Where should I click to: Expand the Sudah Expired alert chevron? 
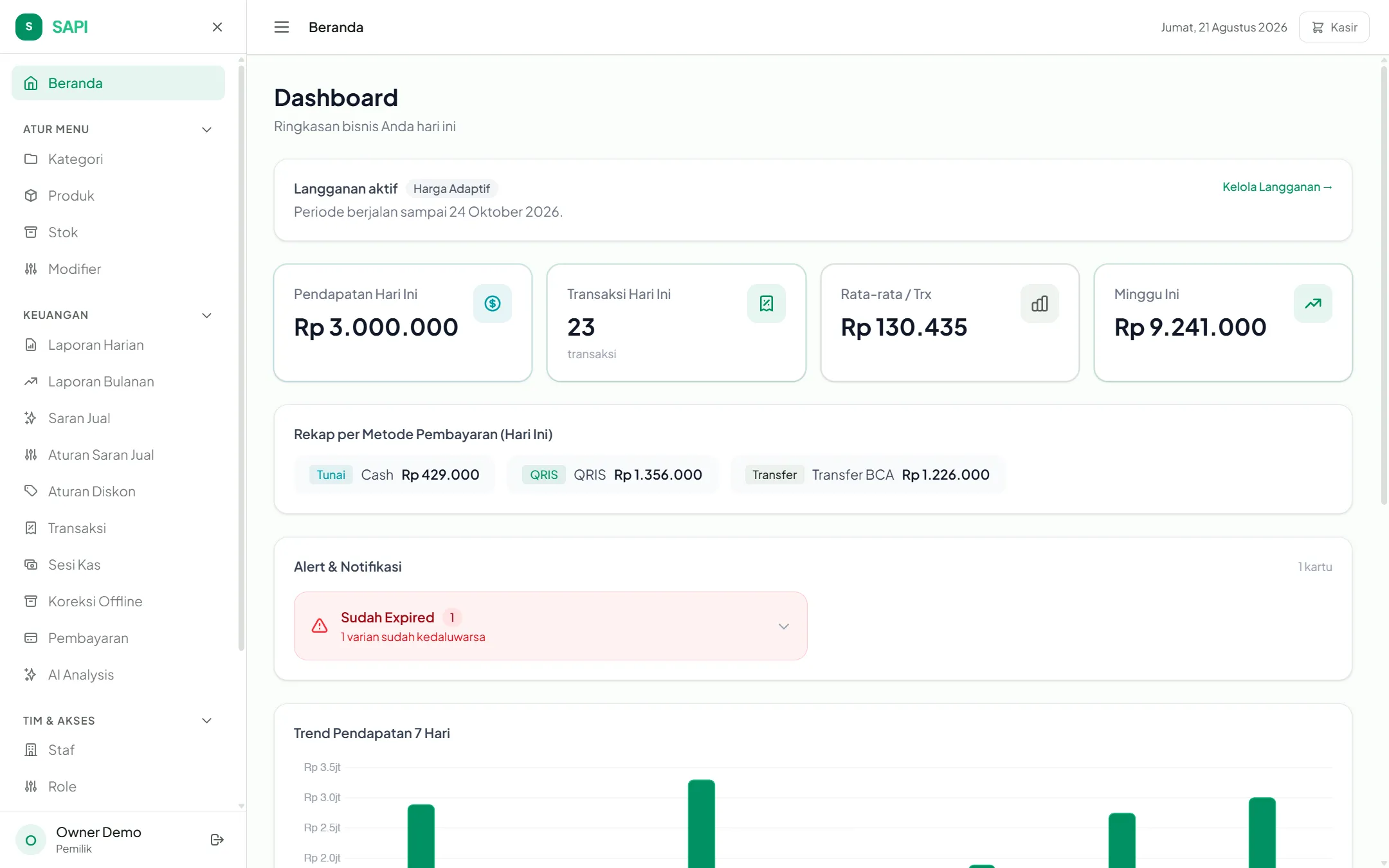tap(784, 626)
